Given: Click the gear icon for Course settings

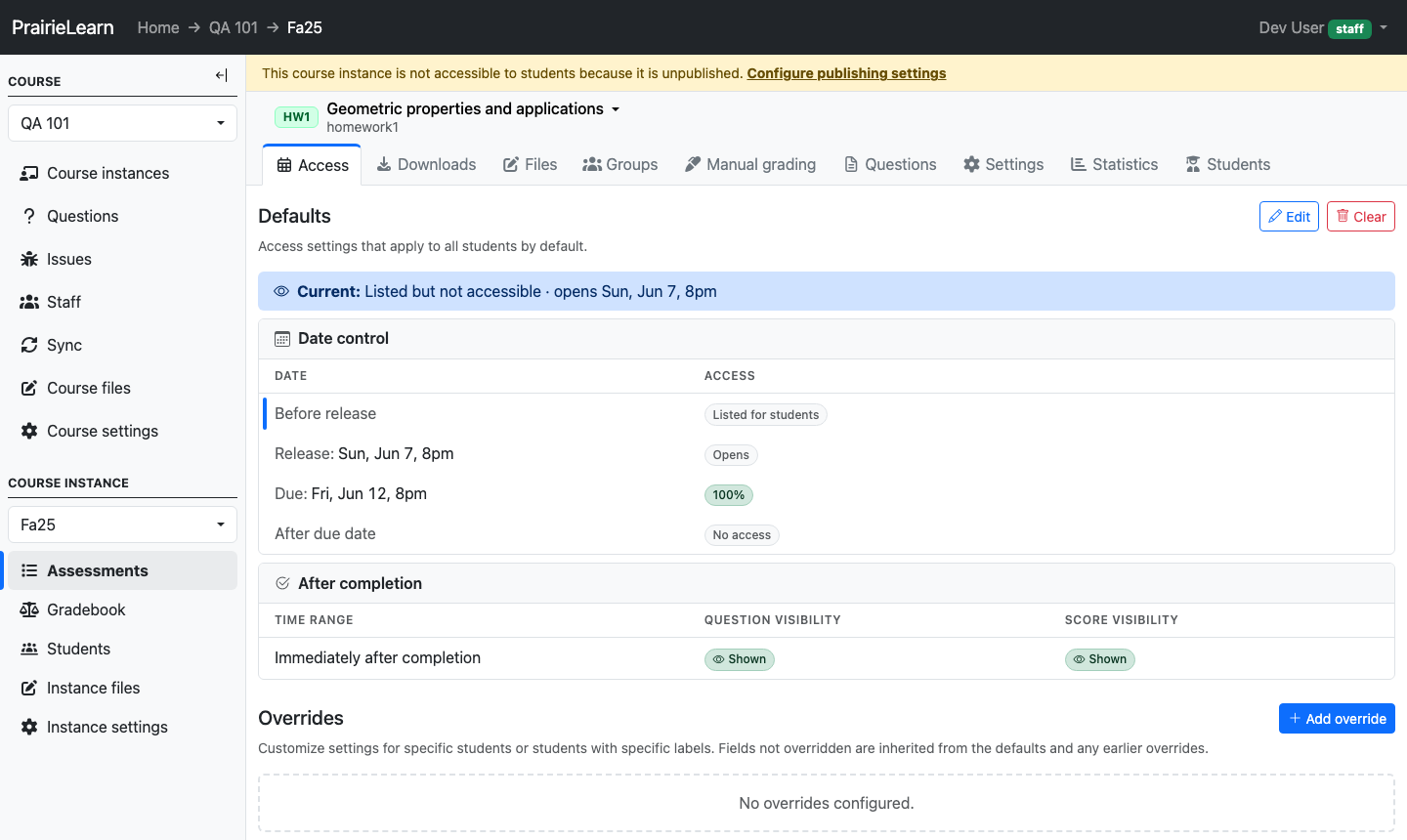Looking at the screenshot, I should pos(29,431).
